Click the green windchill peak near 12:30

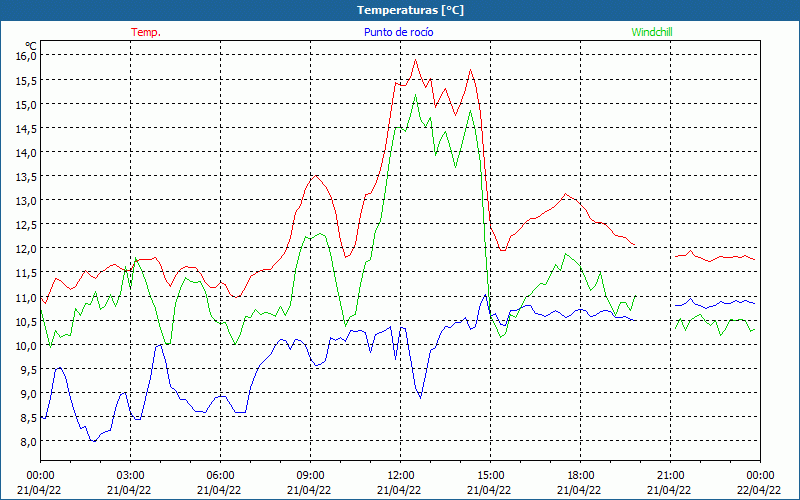(415, 95)
